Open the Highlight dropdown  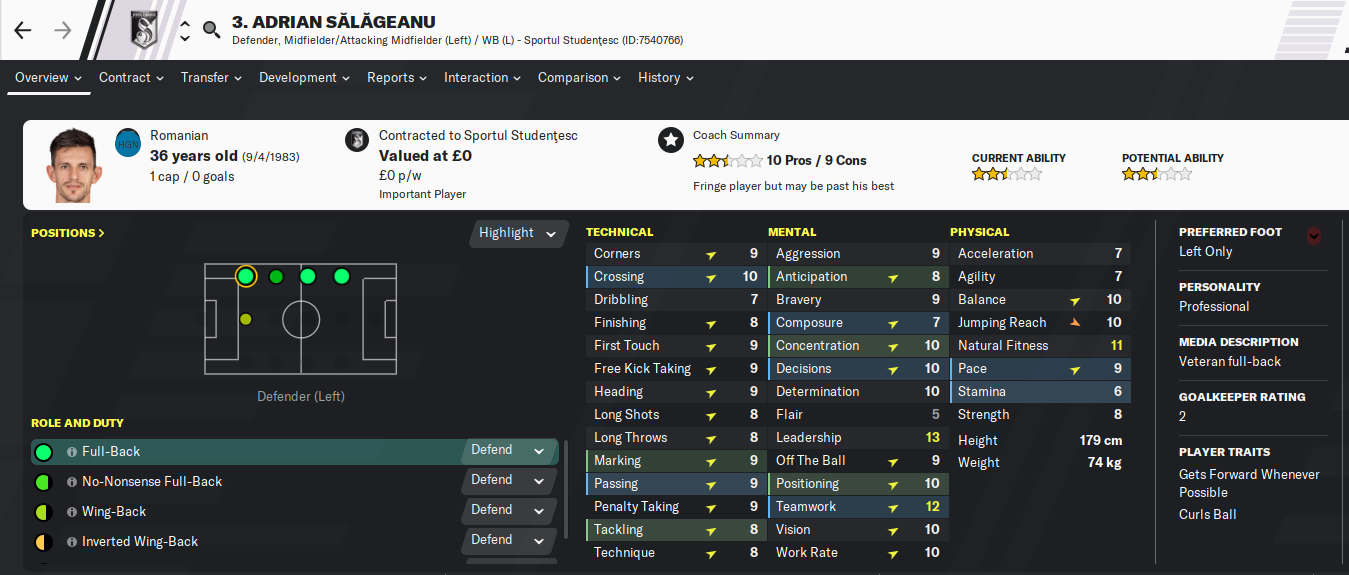point(518,233)
